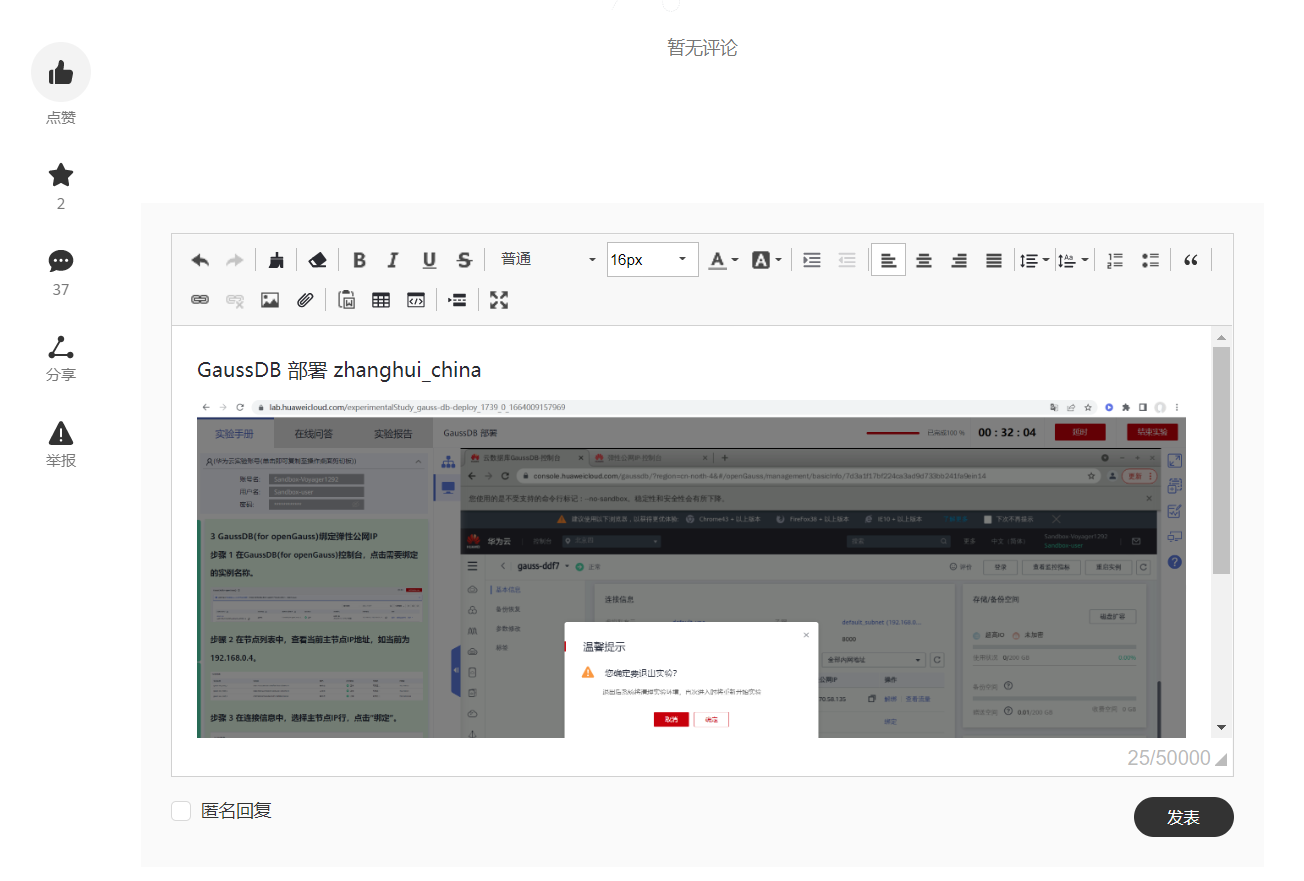Open the font color dropdown arrow
The image size is (1304, 881).
point(735,260)
